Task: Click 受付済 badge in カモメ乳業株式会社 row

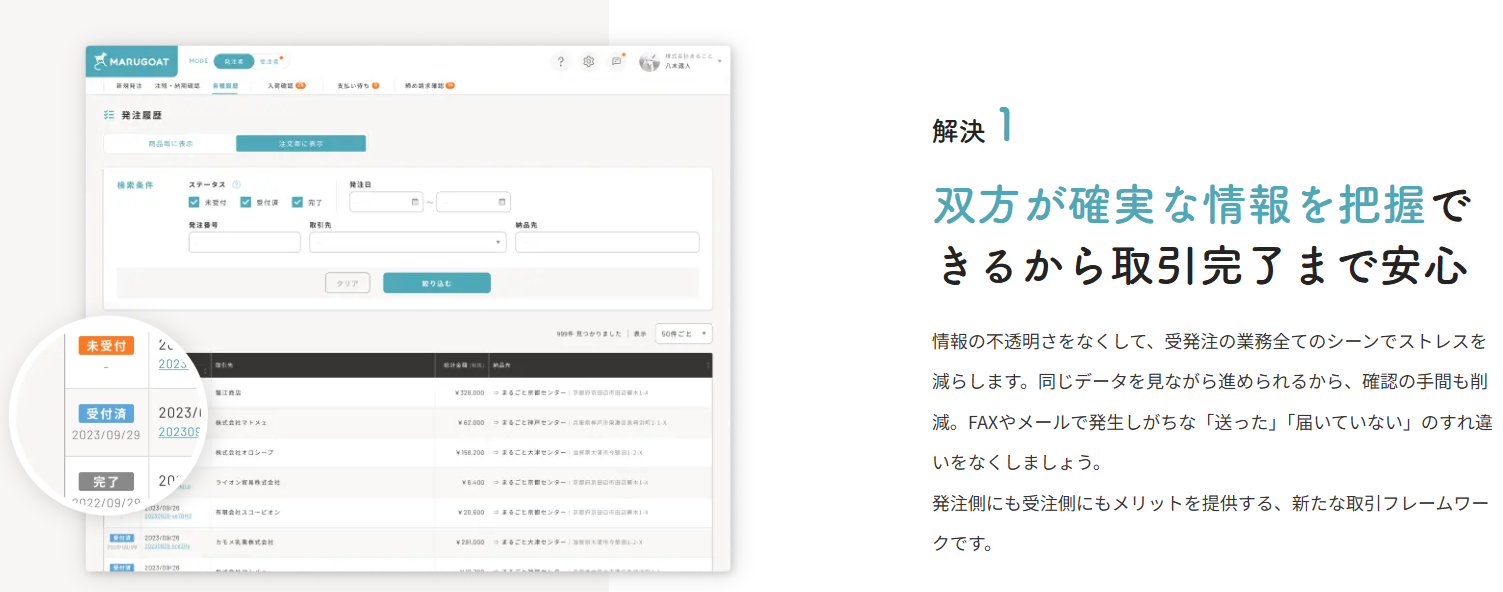Action: 121,537
